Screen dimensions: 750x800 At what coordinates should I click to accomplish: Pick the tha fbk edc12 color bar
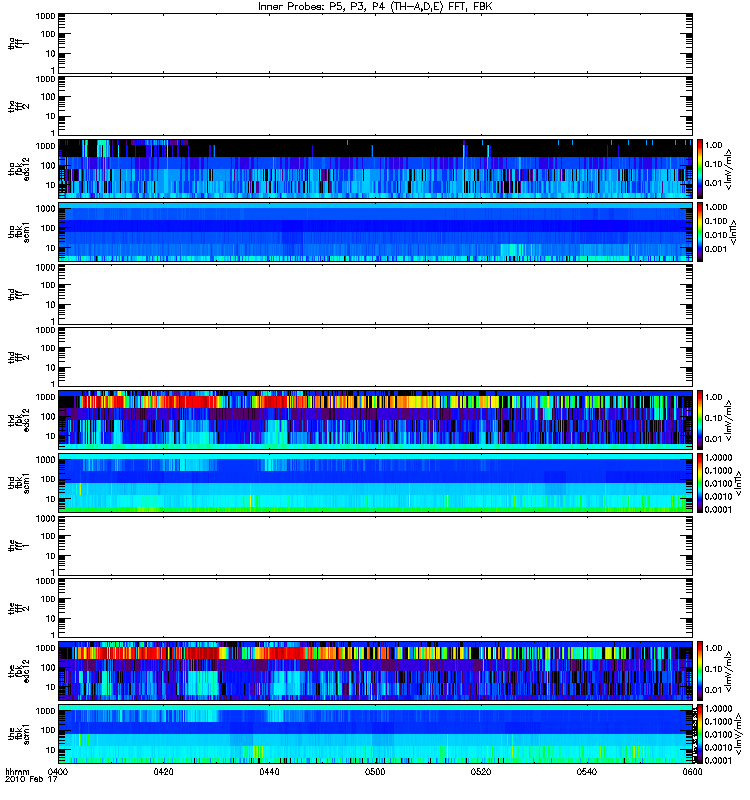point(700,169)
